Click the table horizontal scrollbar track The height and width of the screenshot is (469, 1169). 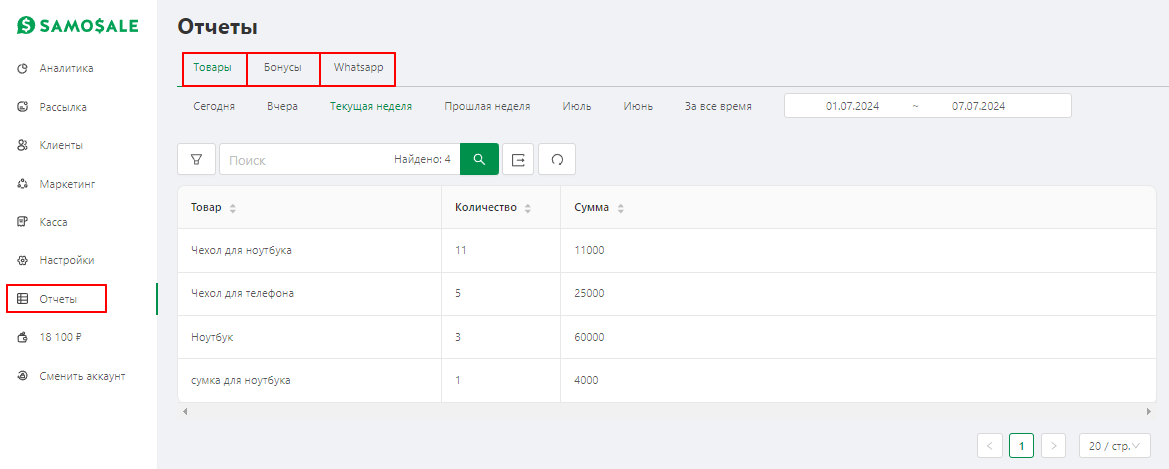(667, 411)
